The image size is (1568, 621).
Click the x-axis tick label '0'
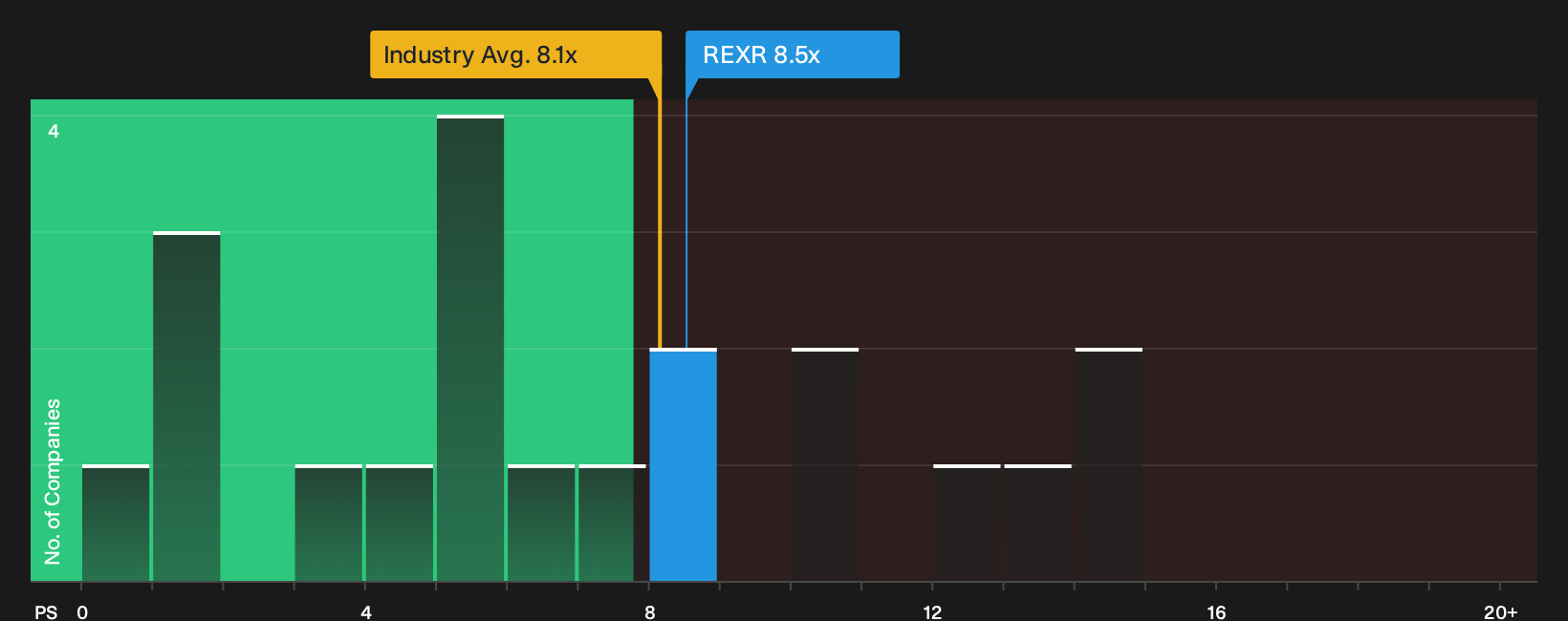click(82, 612)
